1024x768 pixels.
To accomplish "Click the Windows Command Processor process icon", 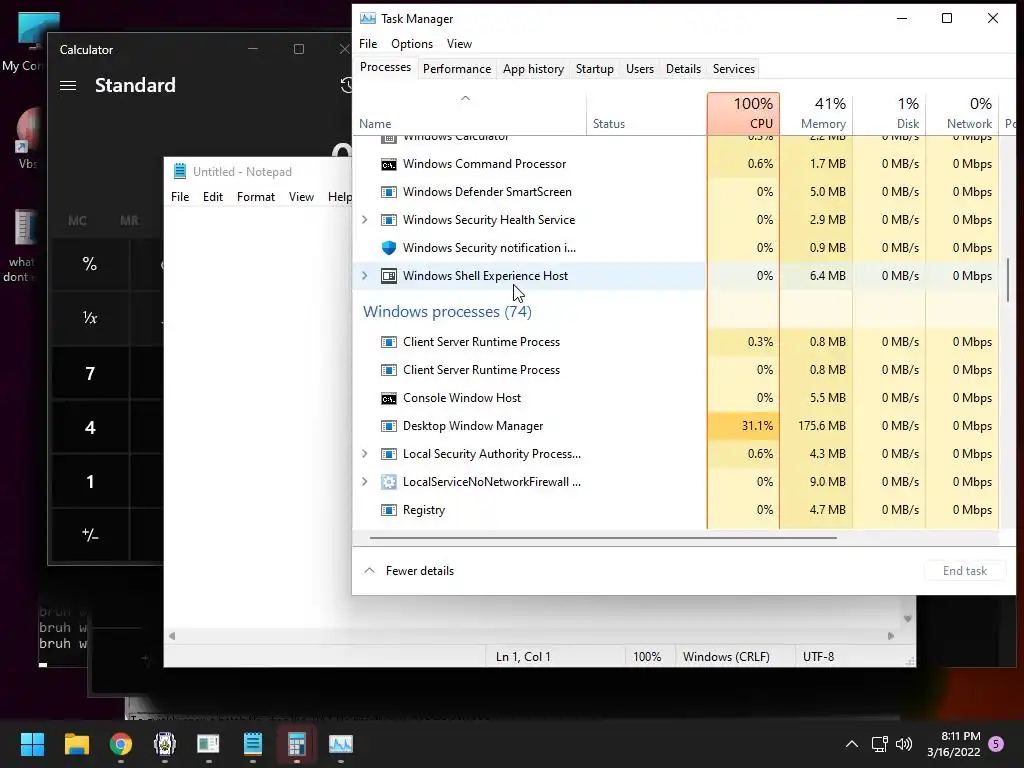I will click(x=389, y=165).
